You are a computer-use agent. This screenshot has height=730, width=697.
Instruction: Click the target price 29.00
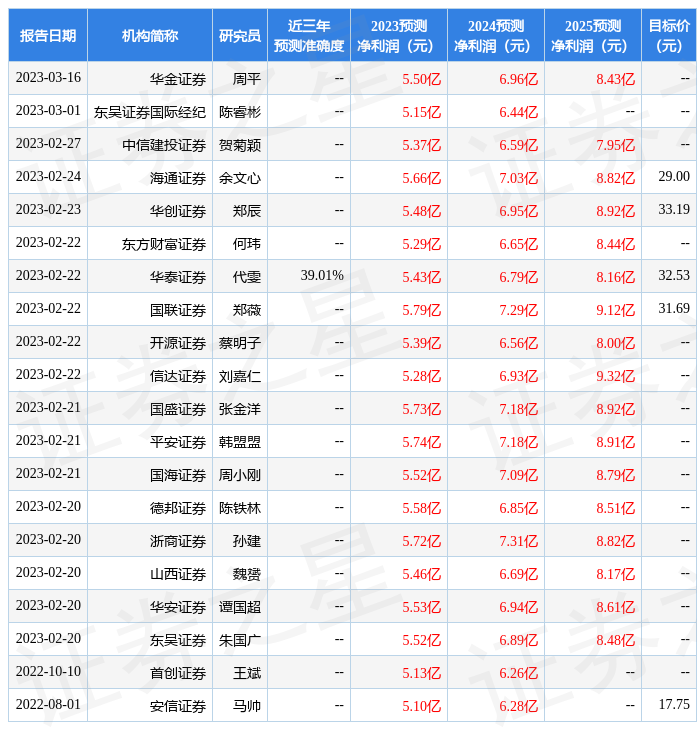point(674,176)
